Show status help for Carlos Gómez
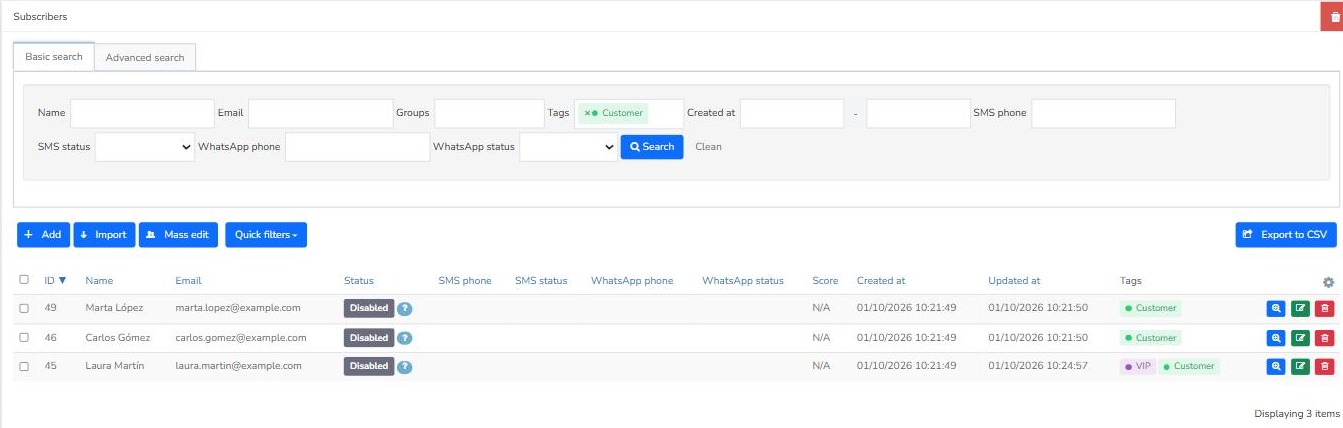The width and height of the screenshot is (1343, 428). coord(405,338)
